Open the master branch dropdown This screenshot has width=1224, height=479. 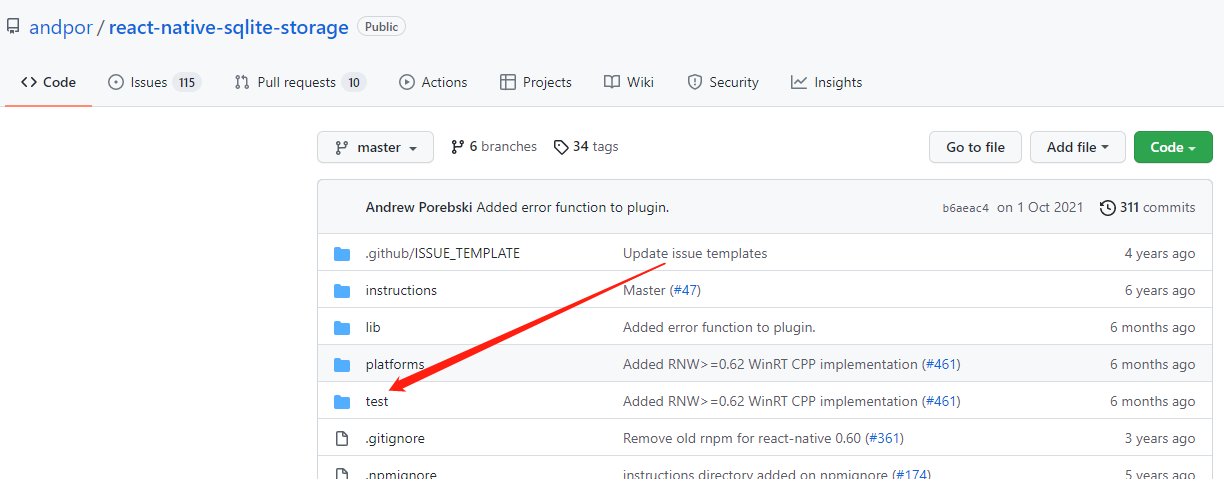[x=375, y=147]
